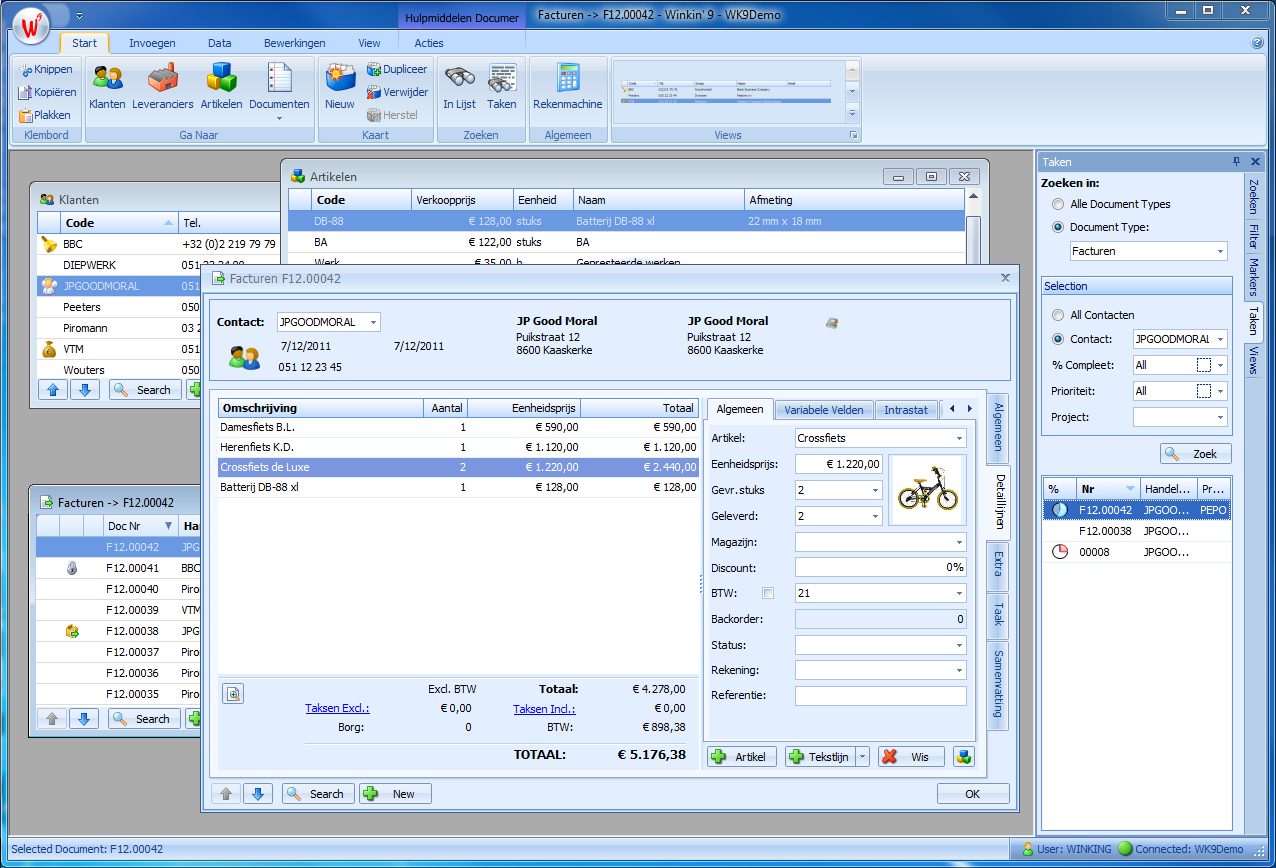Switch to Variabele Velden tab
This screenshot has height=868, width=1276.
pos(823,410)
